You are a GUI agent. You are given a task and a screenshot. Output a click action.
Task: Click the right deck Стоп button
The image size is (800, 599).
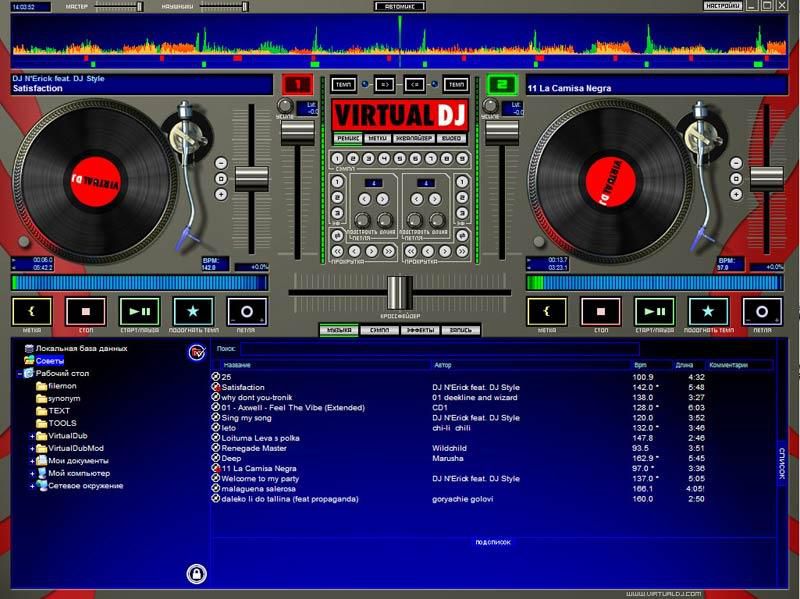pos(601,311)
